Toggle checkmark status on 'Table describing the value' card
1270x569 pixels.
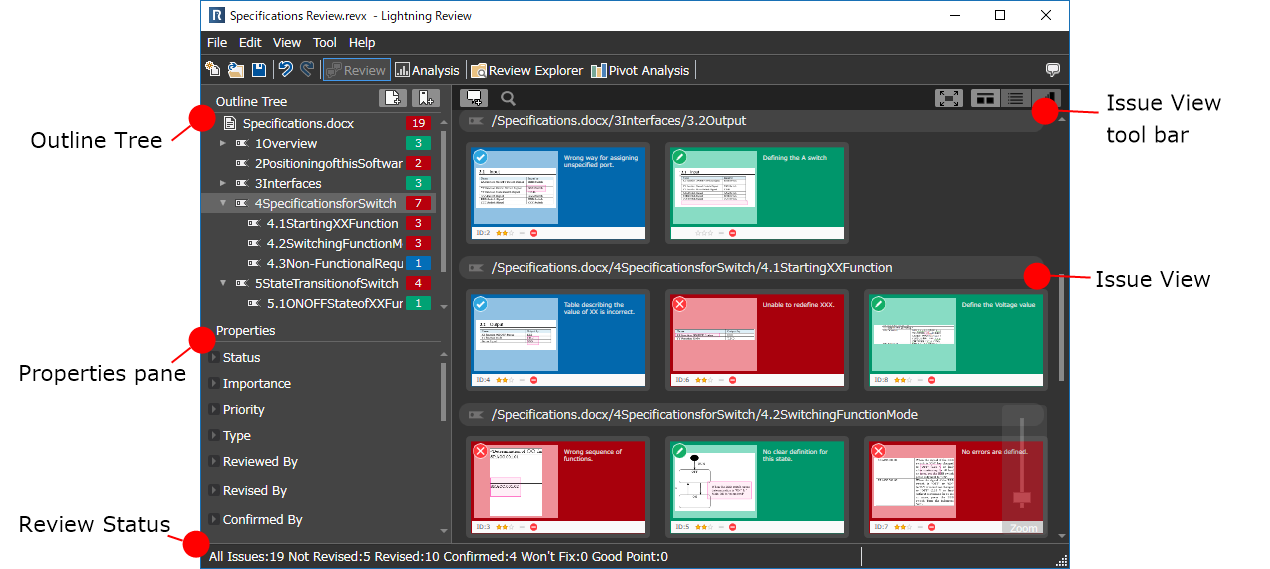pos(481,304)
